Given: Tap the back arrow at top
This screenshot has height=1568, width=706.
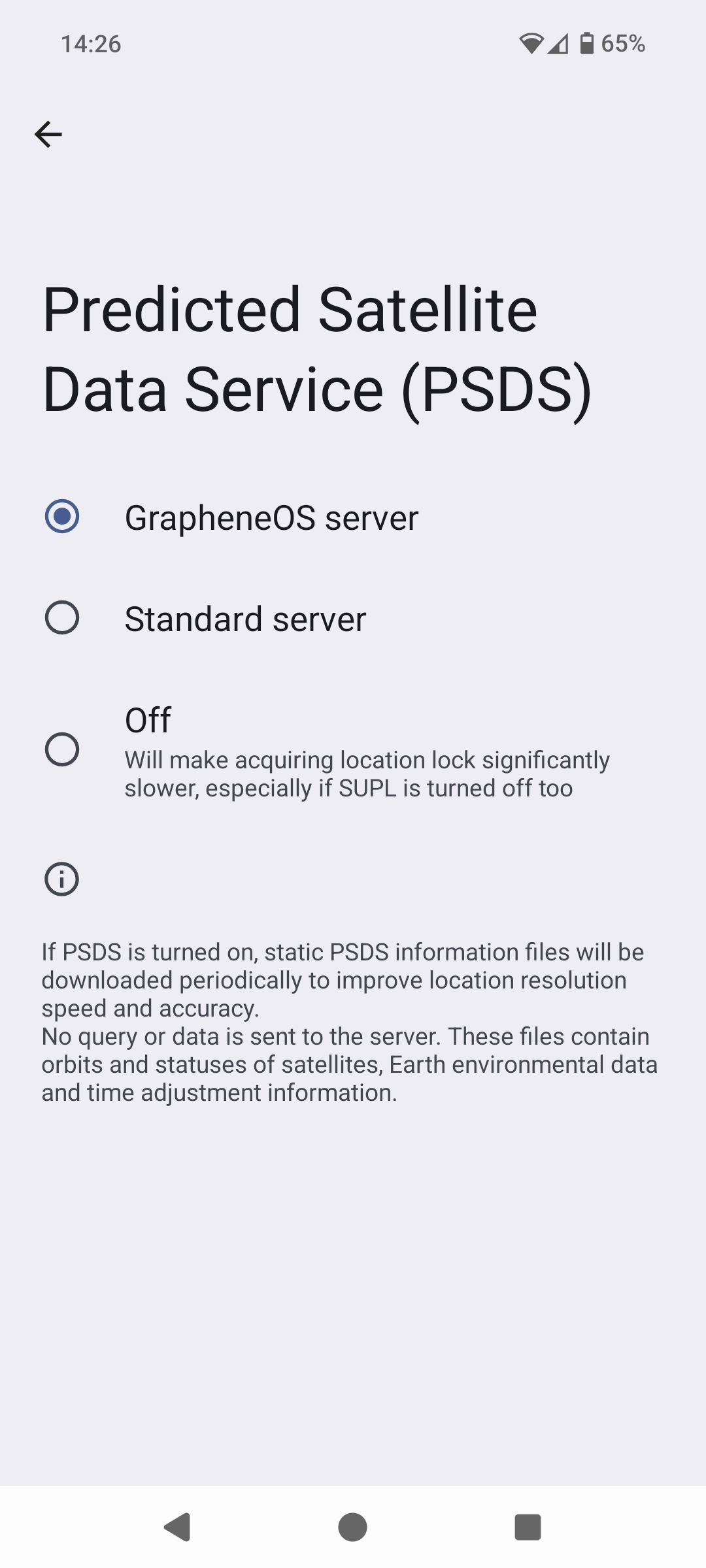Looking at the screenshot, I should point(48,135).
